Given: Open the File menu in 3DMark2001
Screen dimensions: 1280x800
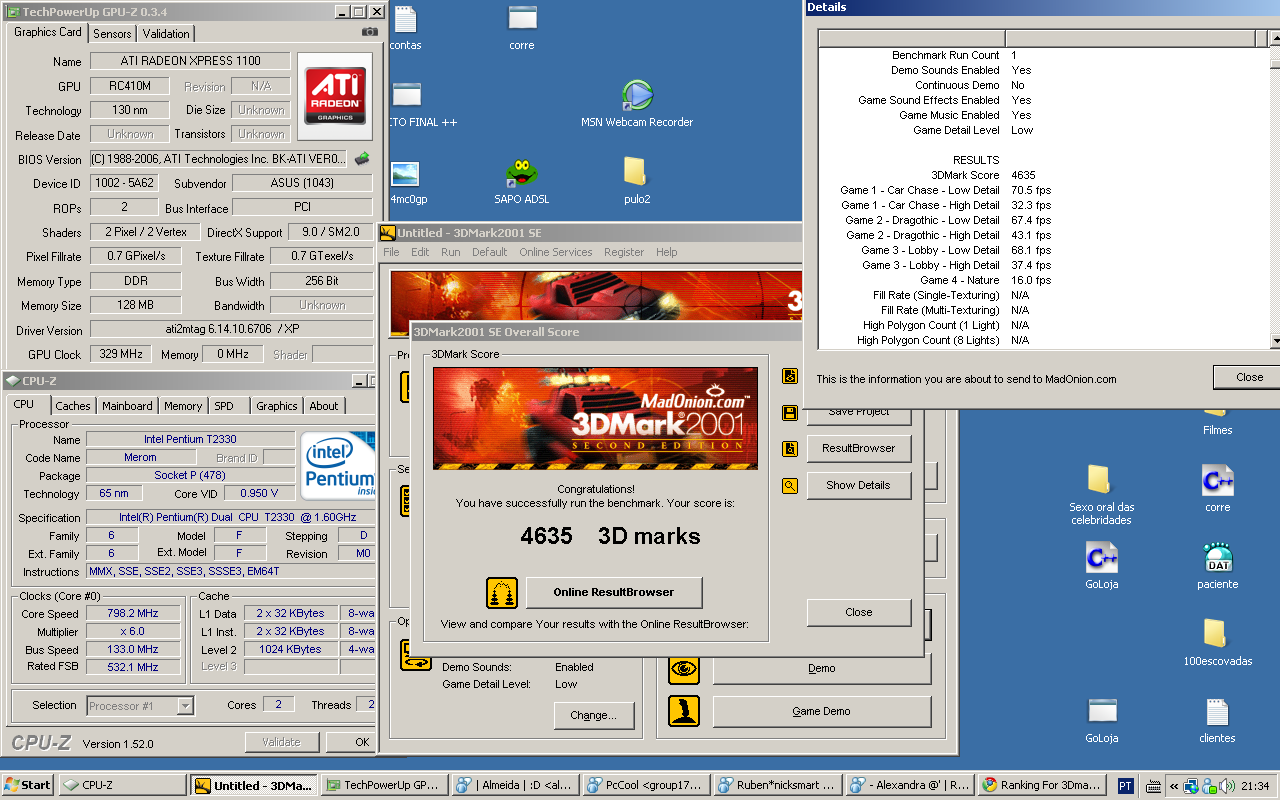Looking at the screenshot, I should point(391,252).
